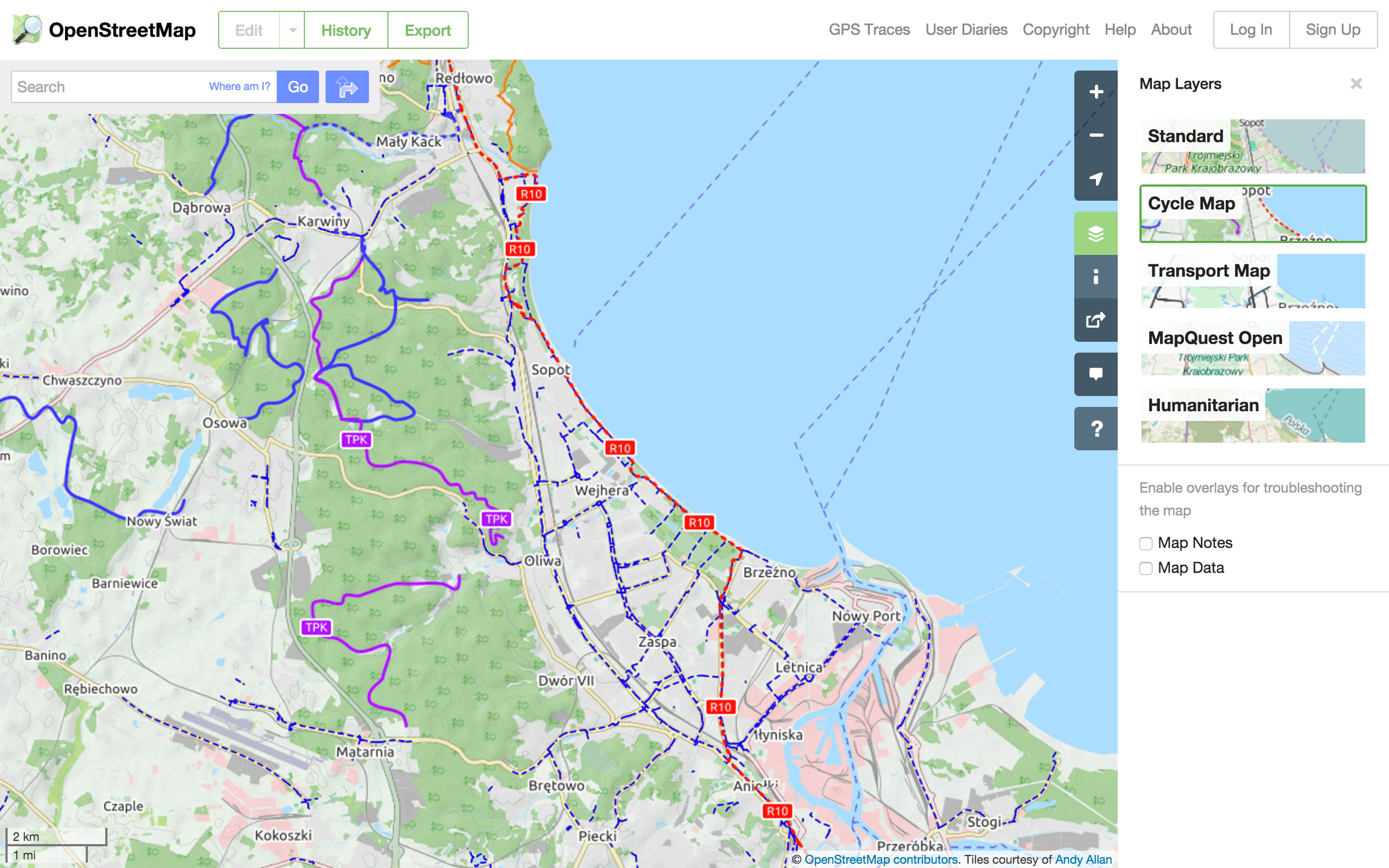Click the Karwiny label on the map
Image resolution: width=1389 pixels, height=868 pixels.
[323, 221]
